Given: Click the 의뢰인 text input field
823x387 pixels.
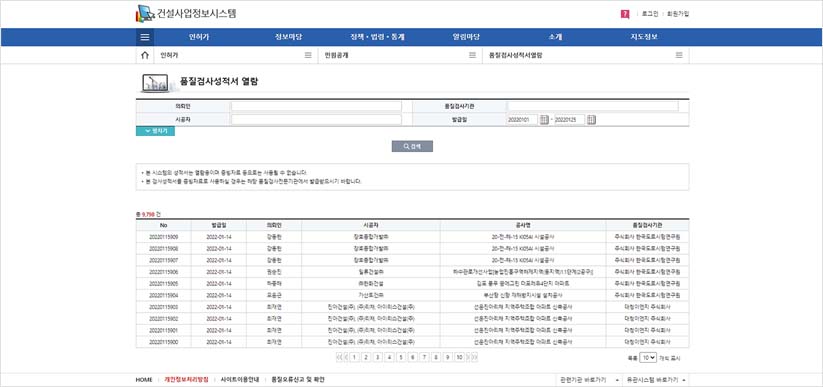Looking at the screenshot, I should (316, 106).
